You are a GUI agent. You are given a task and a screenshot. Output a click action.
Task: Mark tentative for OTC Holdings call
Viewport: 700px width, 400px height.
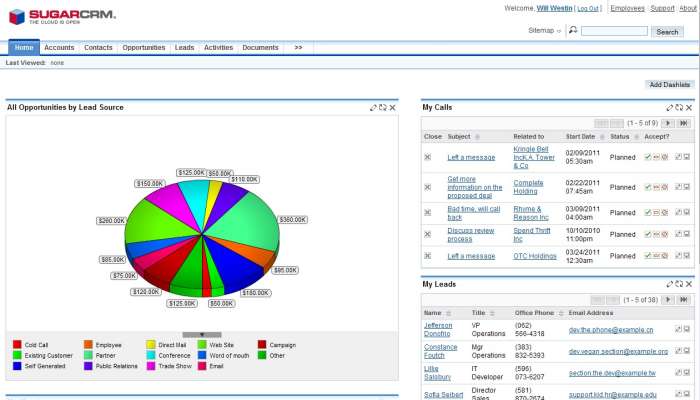[x=656, y=256]
